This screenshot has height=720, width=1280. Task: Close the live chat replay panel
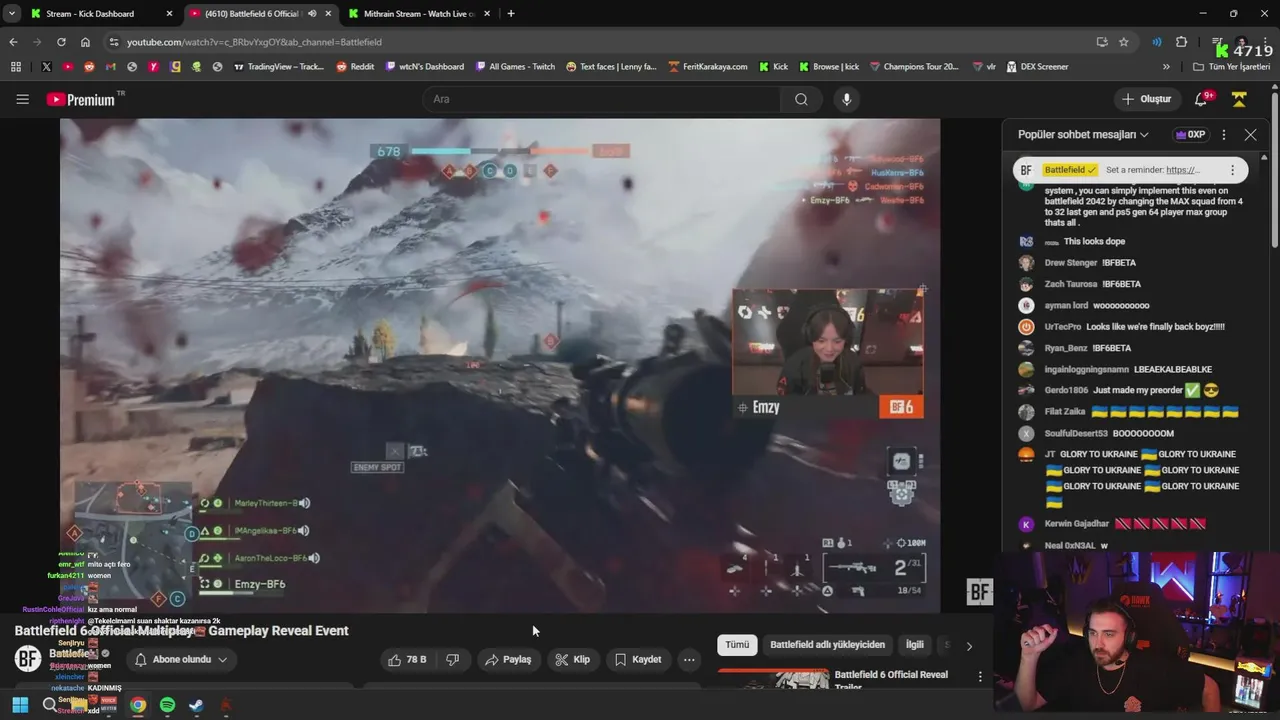point(1250,134)
